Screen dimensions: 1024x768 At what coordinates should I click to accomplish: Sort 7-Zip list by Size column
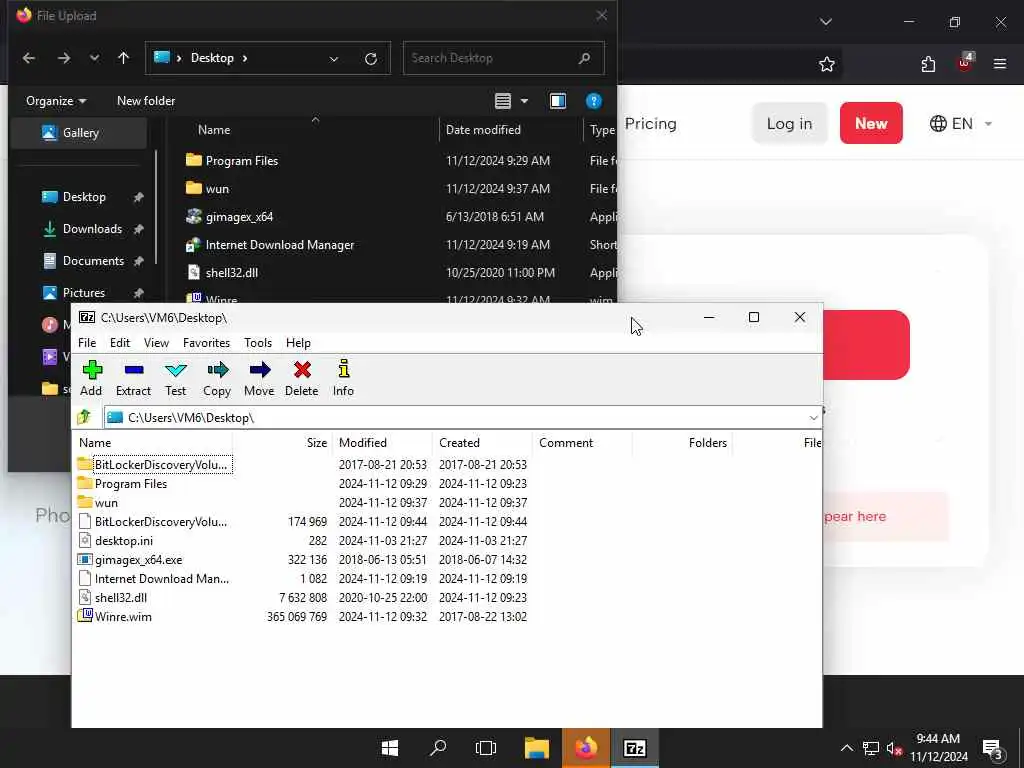[x=282, y=443]
